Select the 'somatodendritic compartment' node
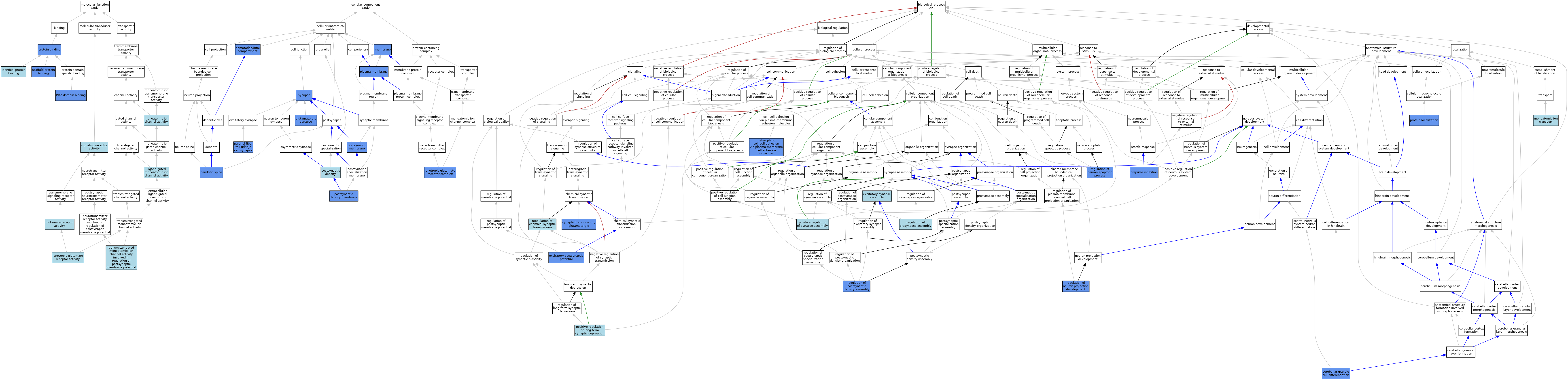The width and height of the screenshot is (1568, 380). click(x=248, y=50)
